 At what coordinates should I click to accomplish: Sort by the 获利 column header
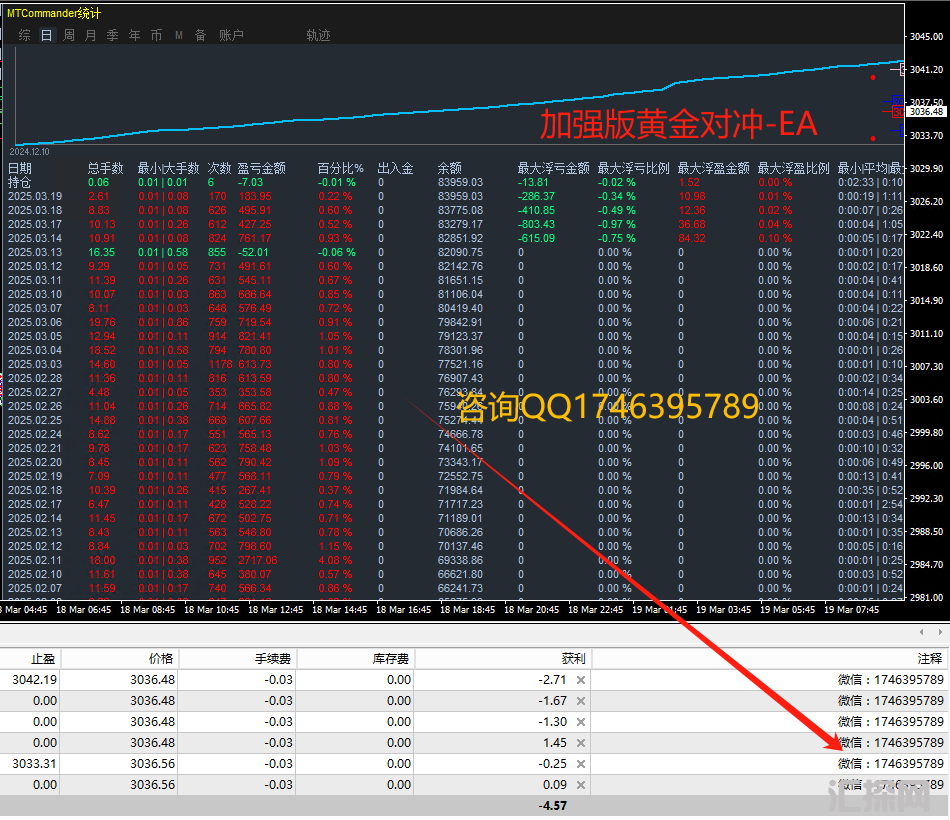point(574,658)
